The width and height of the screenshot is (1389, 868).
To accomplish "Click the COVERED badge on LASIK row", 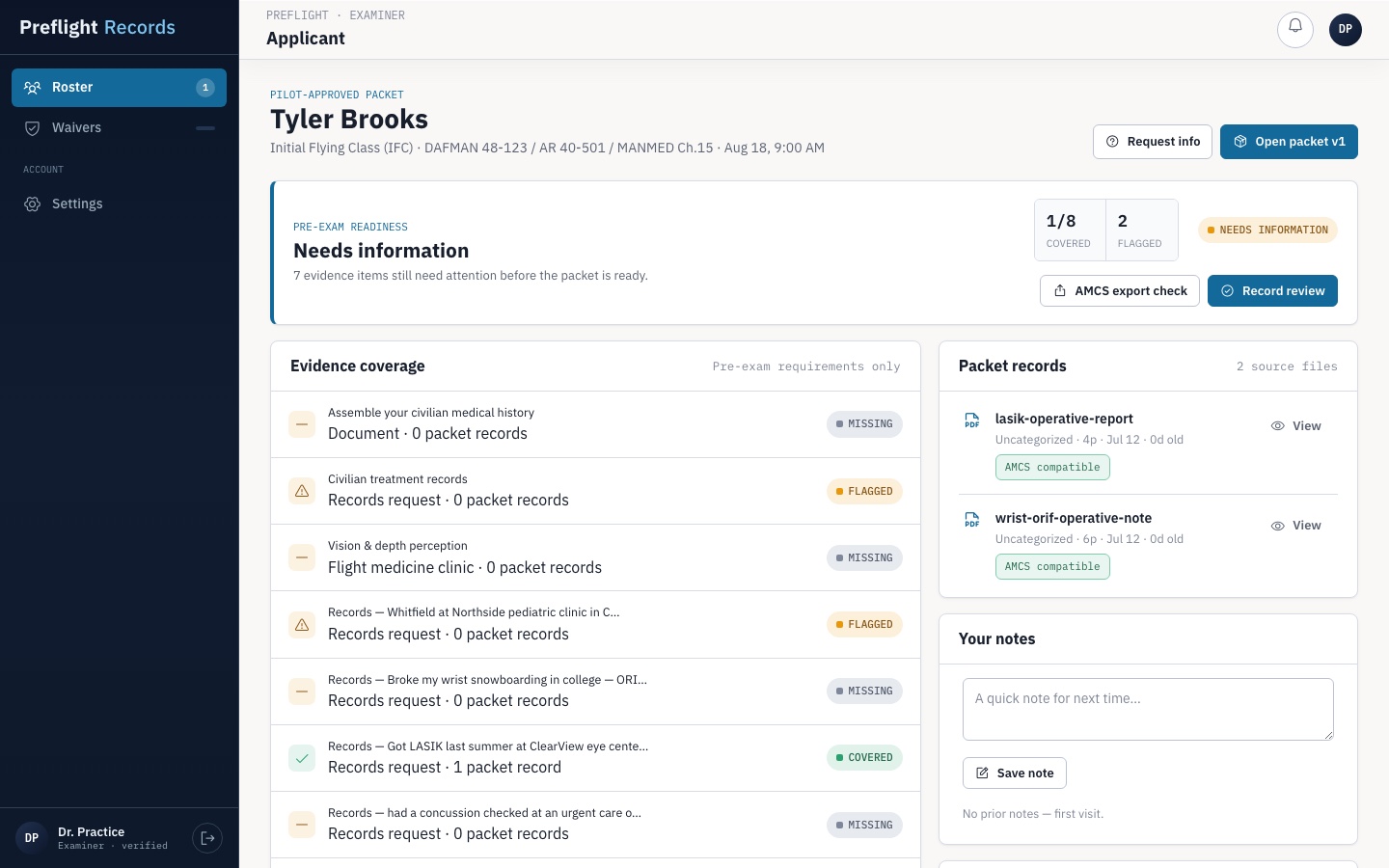I will [x=864, y=758].
